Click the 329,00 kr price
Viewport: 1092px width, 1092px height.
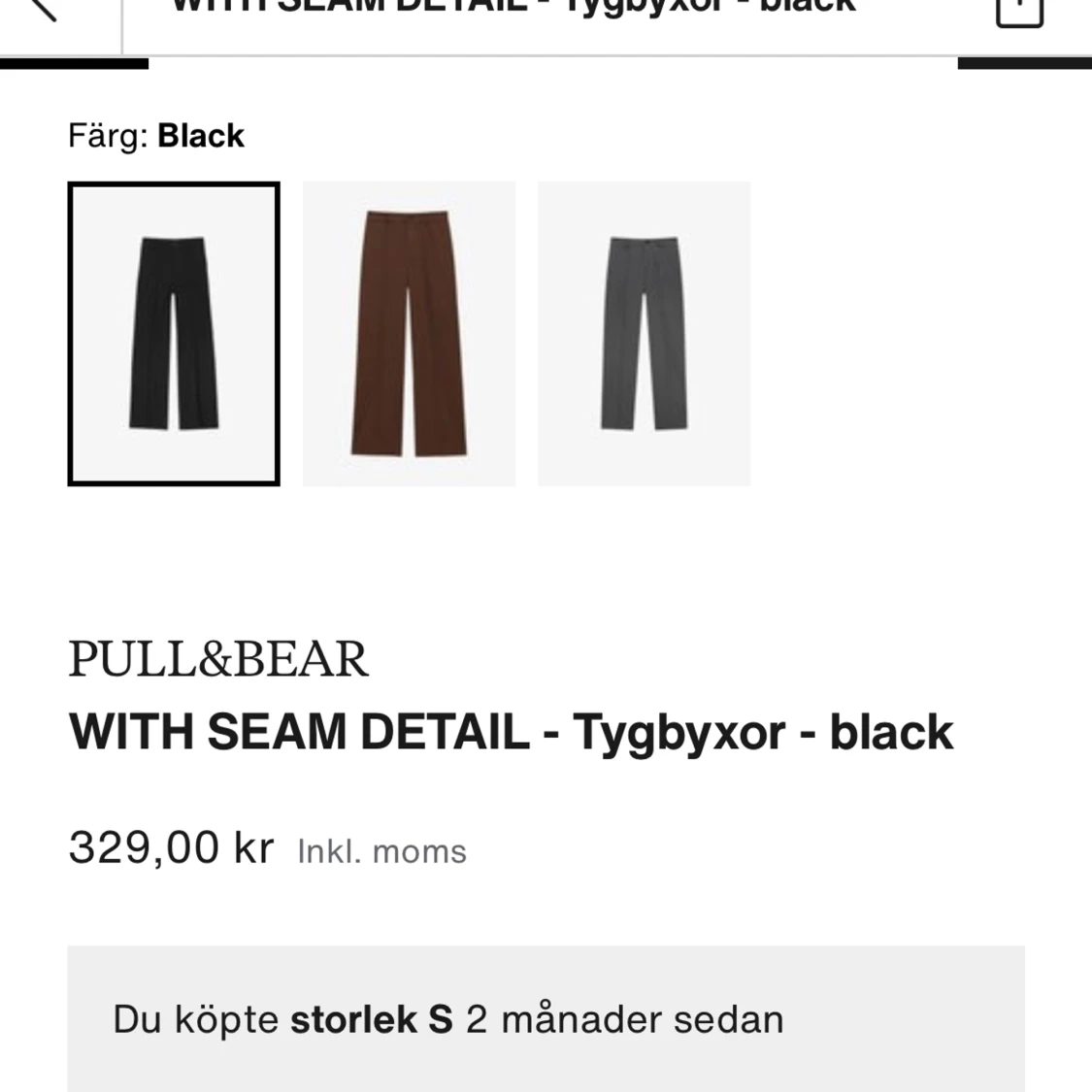point(171,848)
